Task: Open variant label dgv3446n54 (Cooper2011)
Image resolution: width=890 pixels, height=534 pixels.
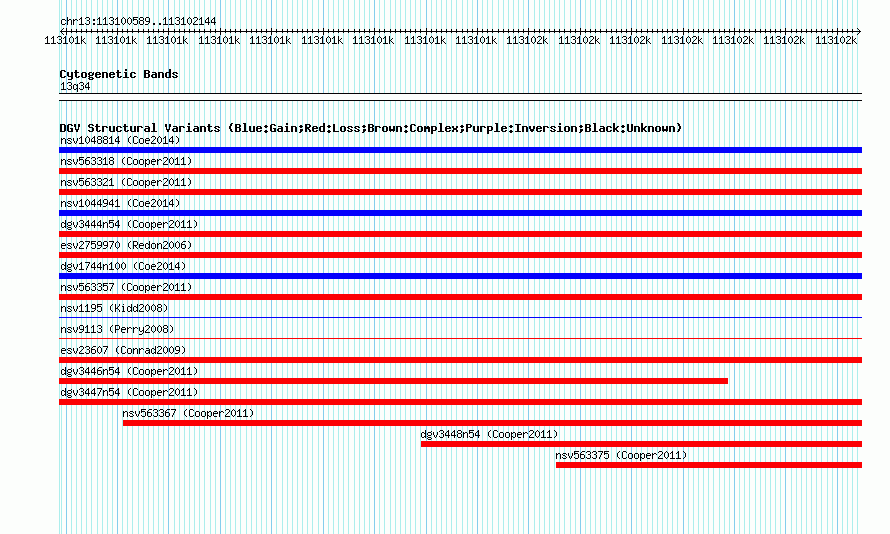Action: click(x=129, y=371)
